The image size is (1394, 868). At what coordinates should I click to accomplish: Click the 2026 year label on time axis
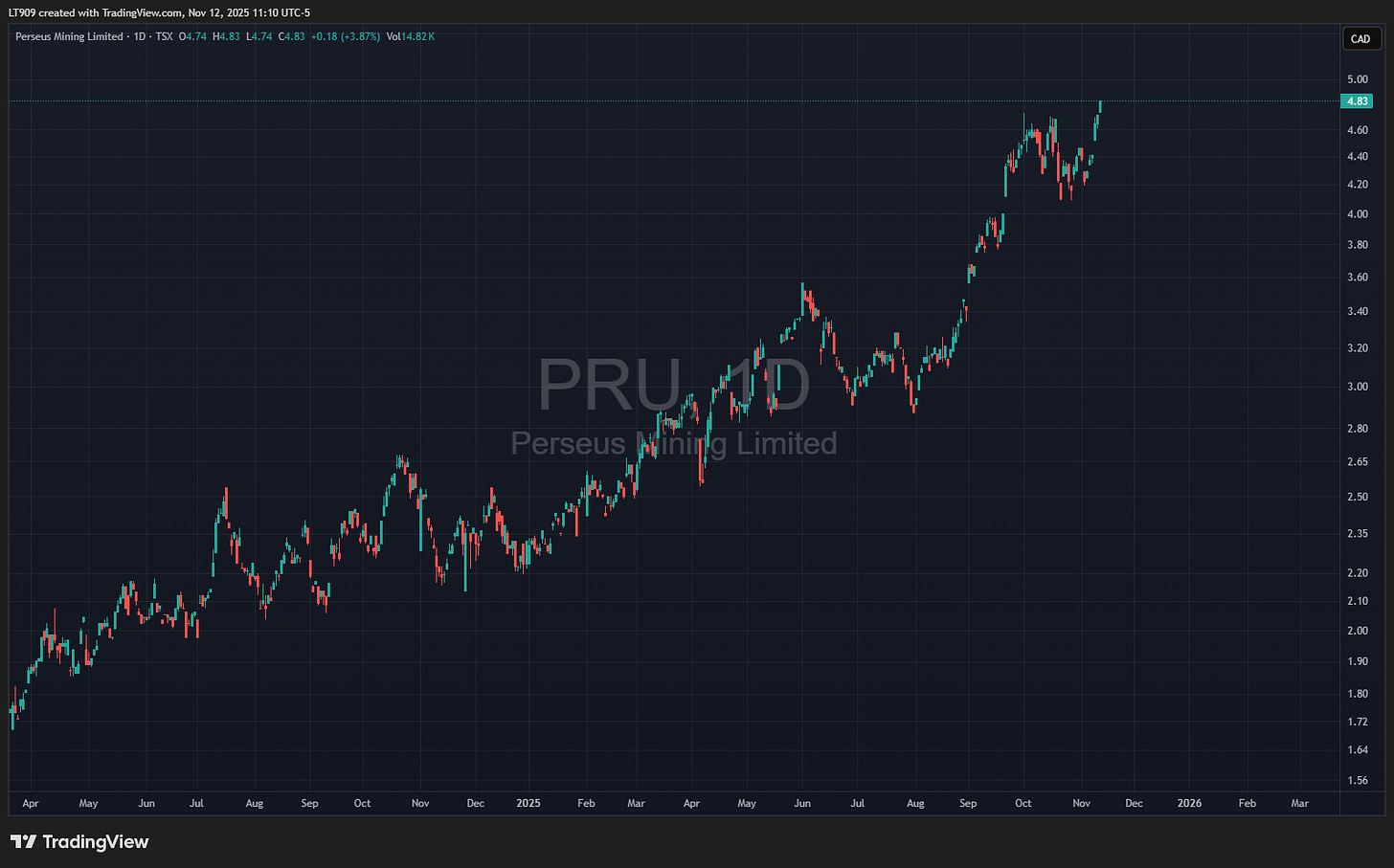pos(1189,804)
